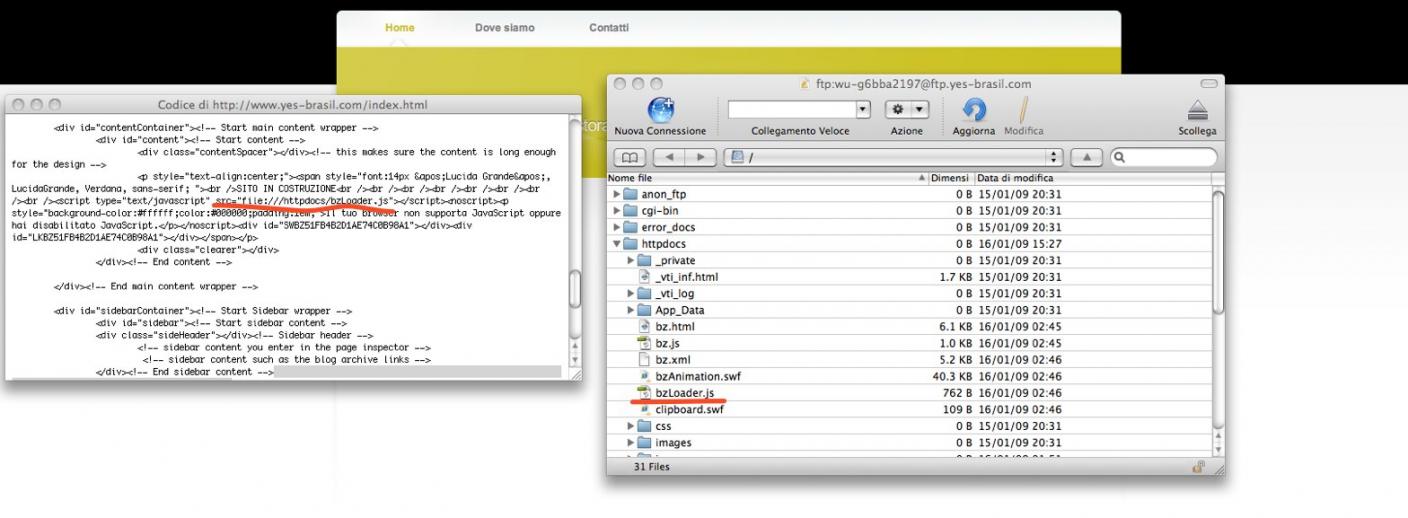The image size is (1408, 518).
Task: Click the FTP window toolbar toggle pill button
Action: 1208,84
